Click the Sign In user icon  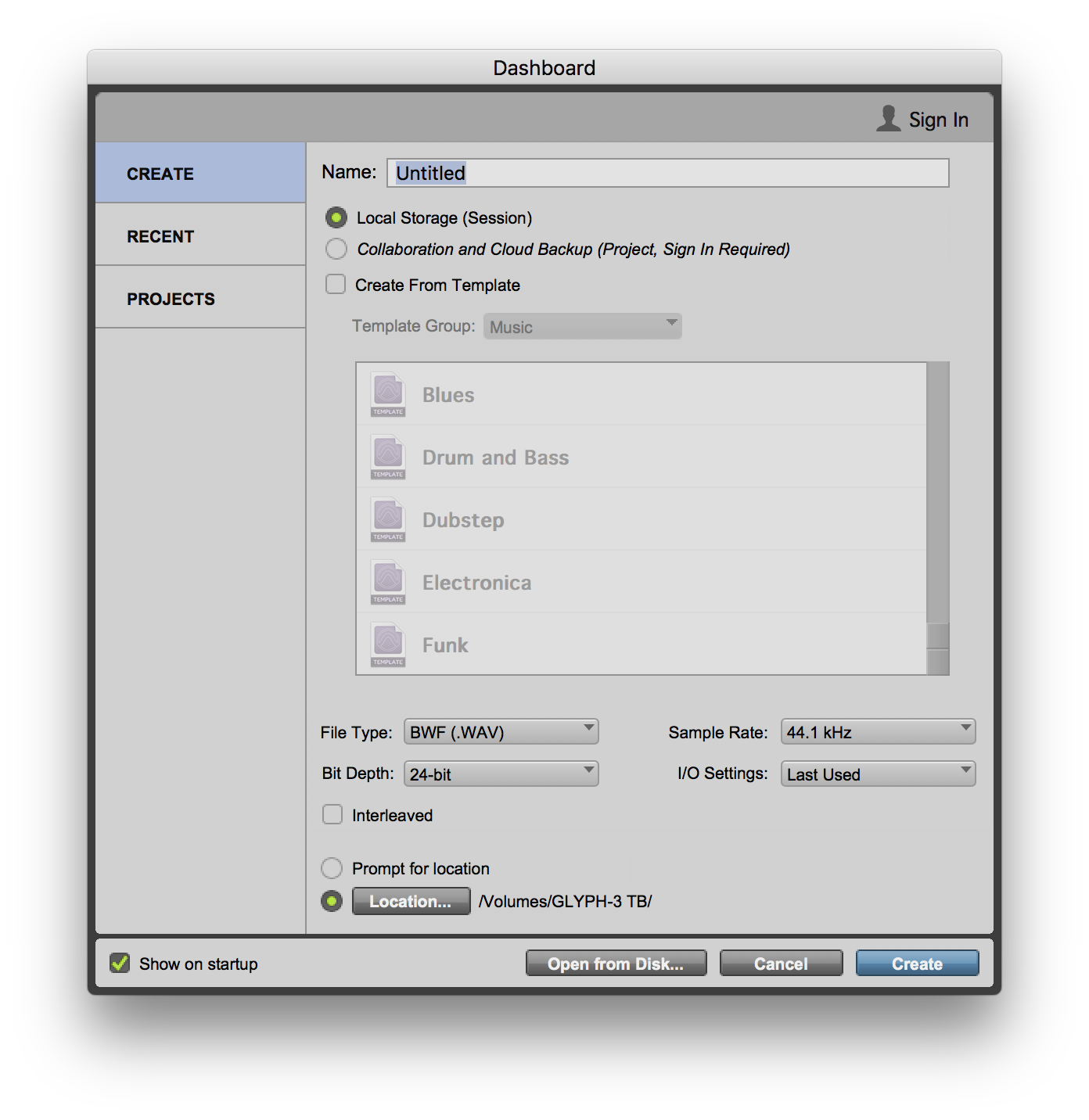[x=888, y=118]
